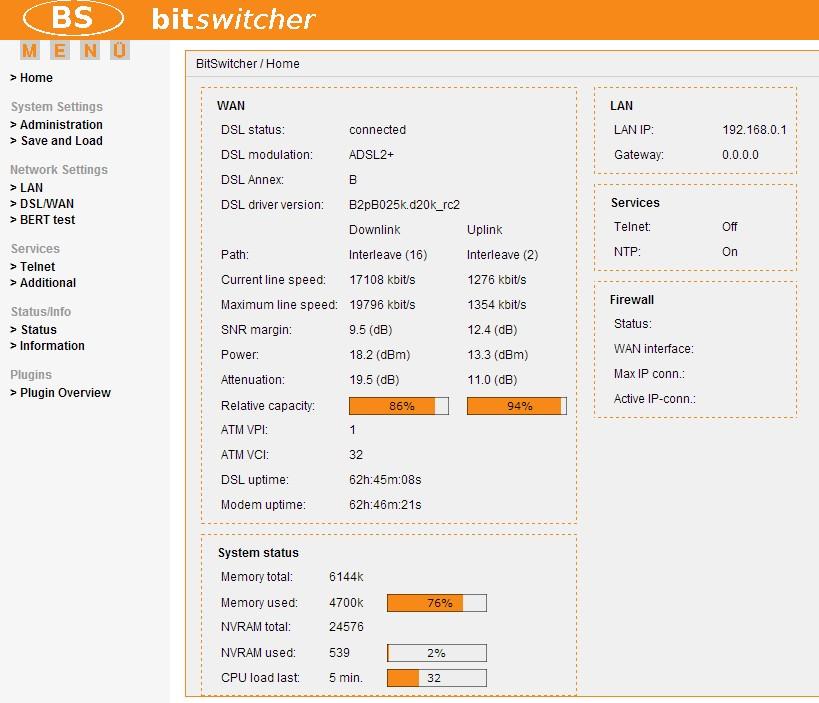Viewport: 819px width, 703px height.
Task: Click the CPU load 32 bar
Action: click(437, 678)
